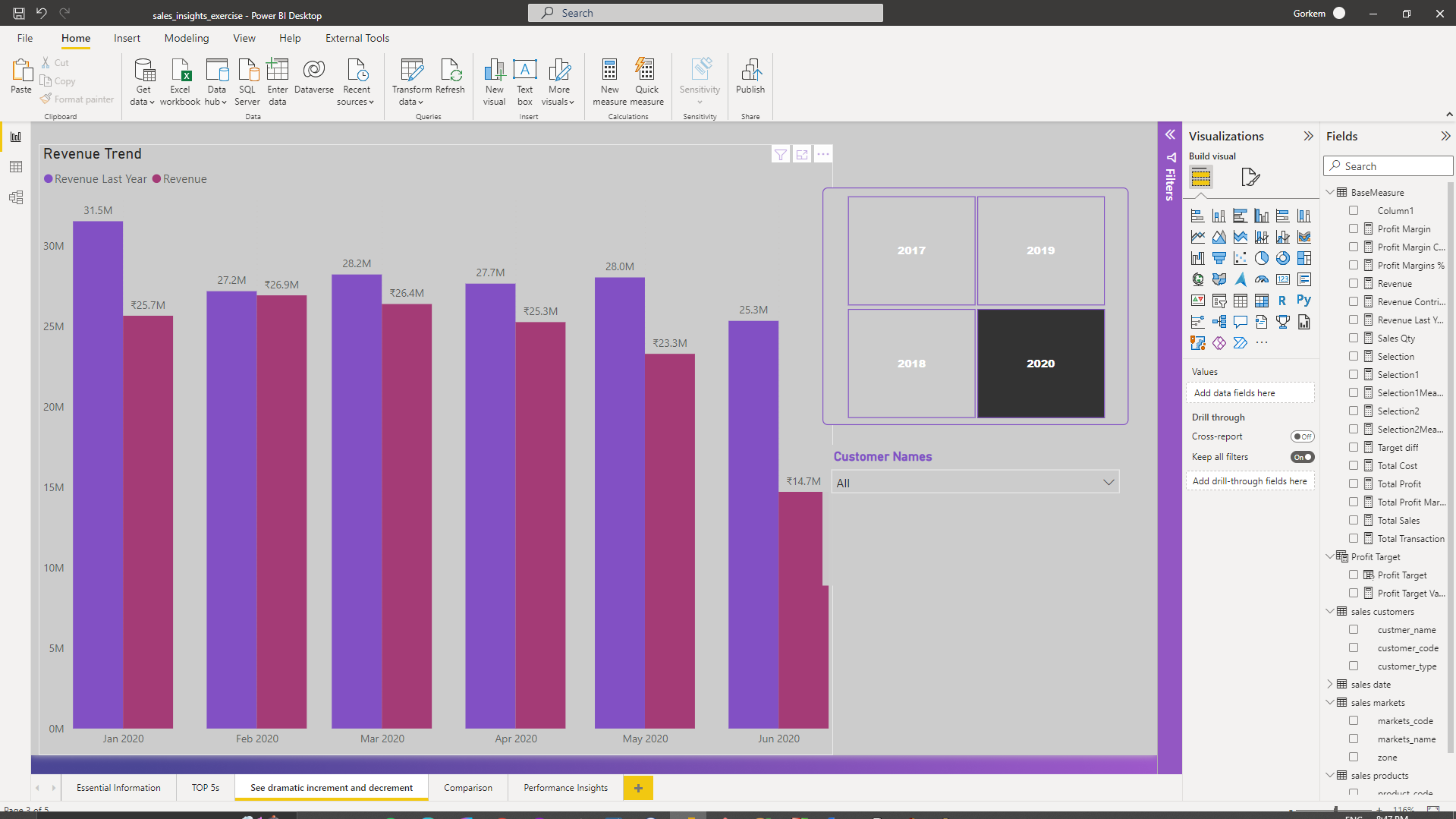Viewport: 1456px width, 819px height.
Task: Select the treemap visual
Action: 1303,258
